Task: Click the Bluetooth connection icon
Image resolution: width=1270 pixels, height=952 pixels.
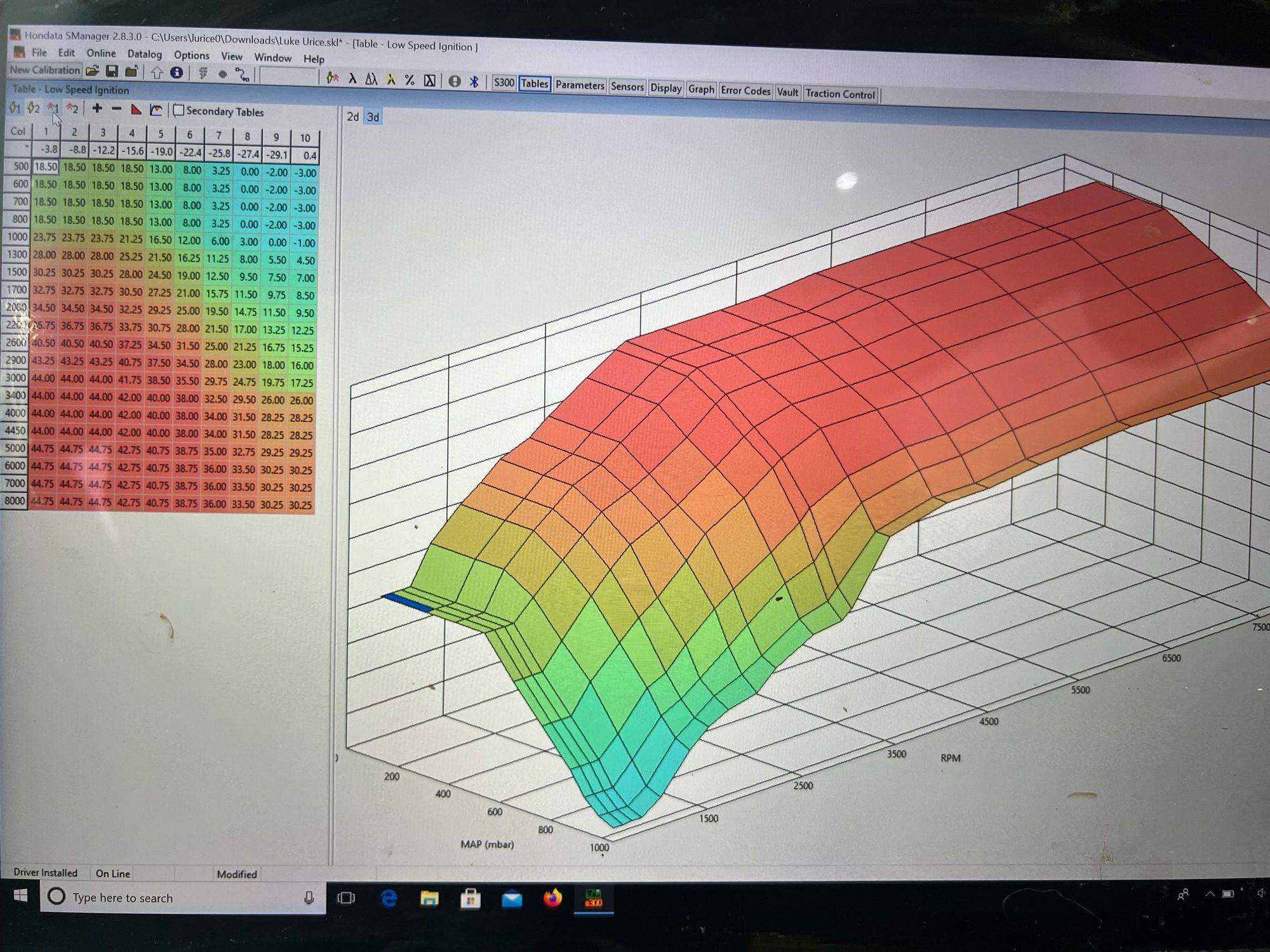Action: coord(474,81)
